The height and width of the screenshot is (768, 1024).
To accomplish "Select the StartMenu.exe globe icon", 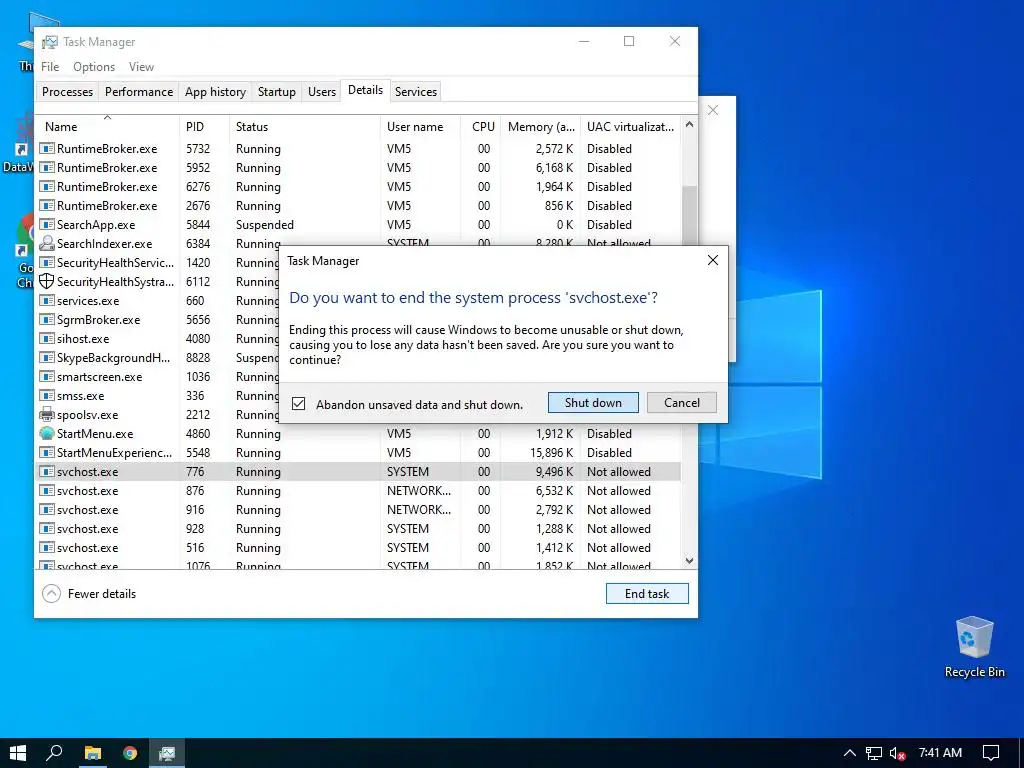I will [x=46, y=434].
